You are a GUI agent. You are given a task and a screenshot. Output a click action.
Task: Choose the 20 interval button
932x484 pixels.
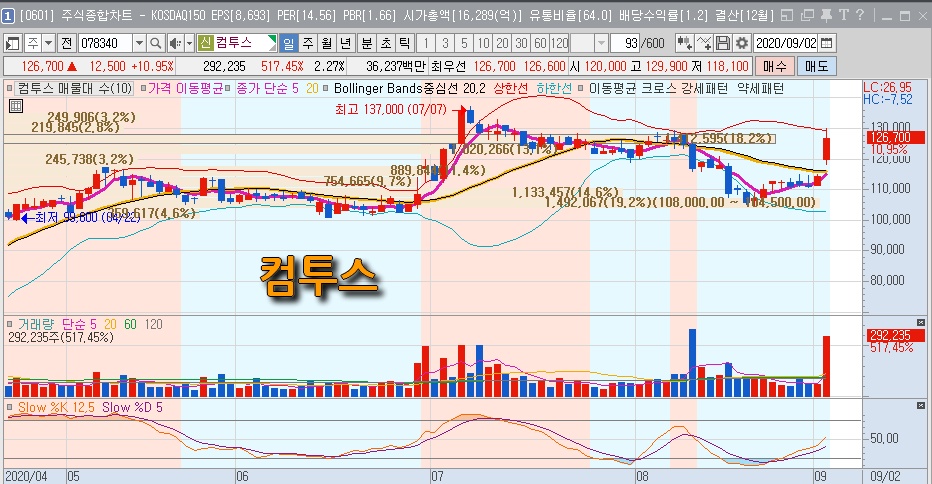[502, 43]
